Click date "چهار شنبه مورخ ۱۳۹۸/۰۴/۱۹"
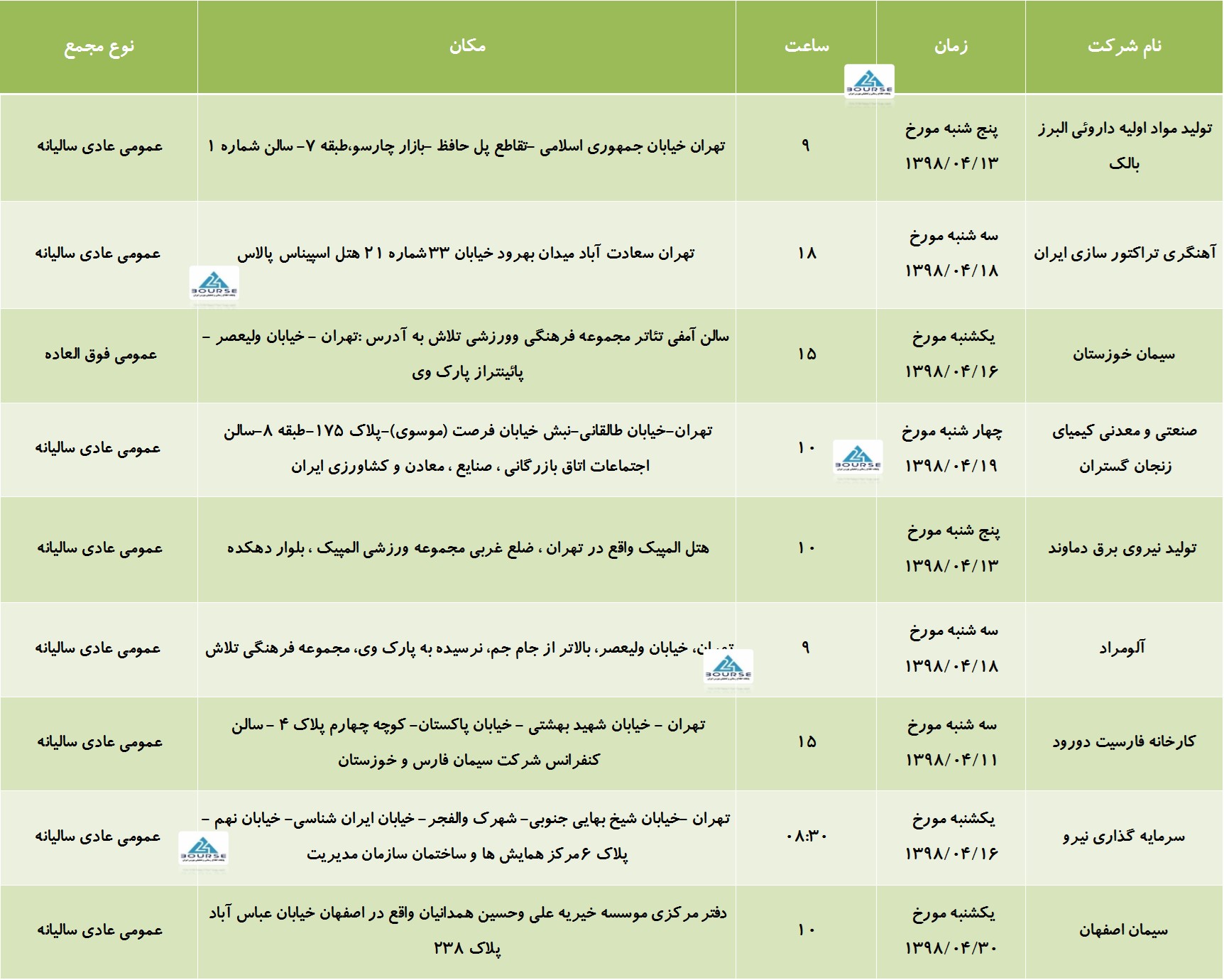 [951, 449]
